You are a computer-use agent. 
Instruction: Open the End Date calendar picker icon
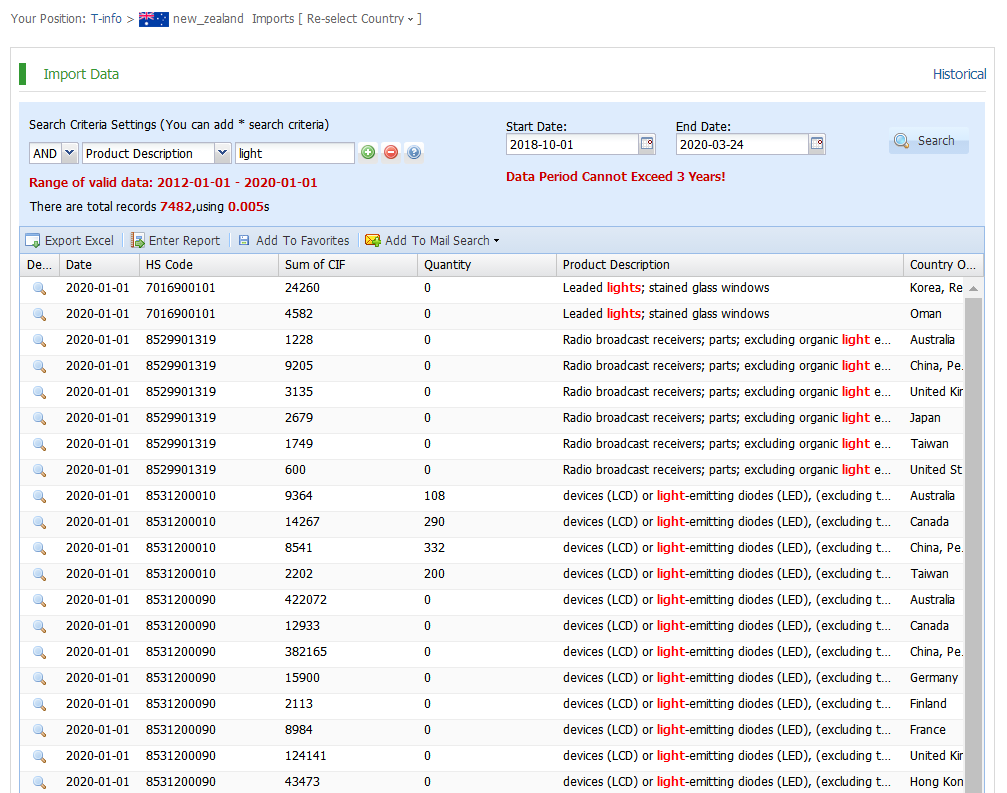(817, 144)
